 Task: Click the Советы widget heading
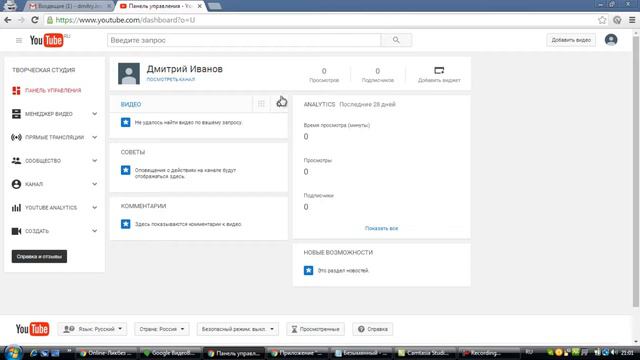pyautogui.click(x=133, y=152)
